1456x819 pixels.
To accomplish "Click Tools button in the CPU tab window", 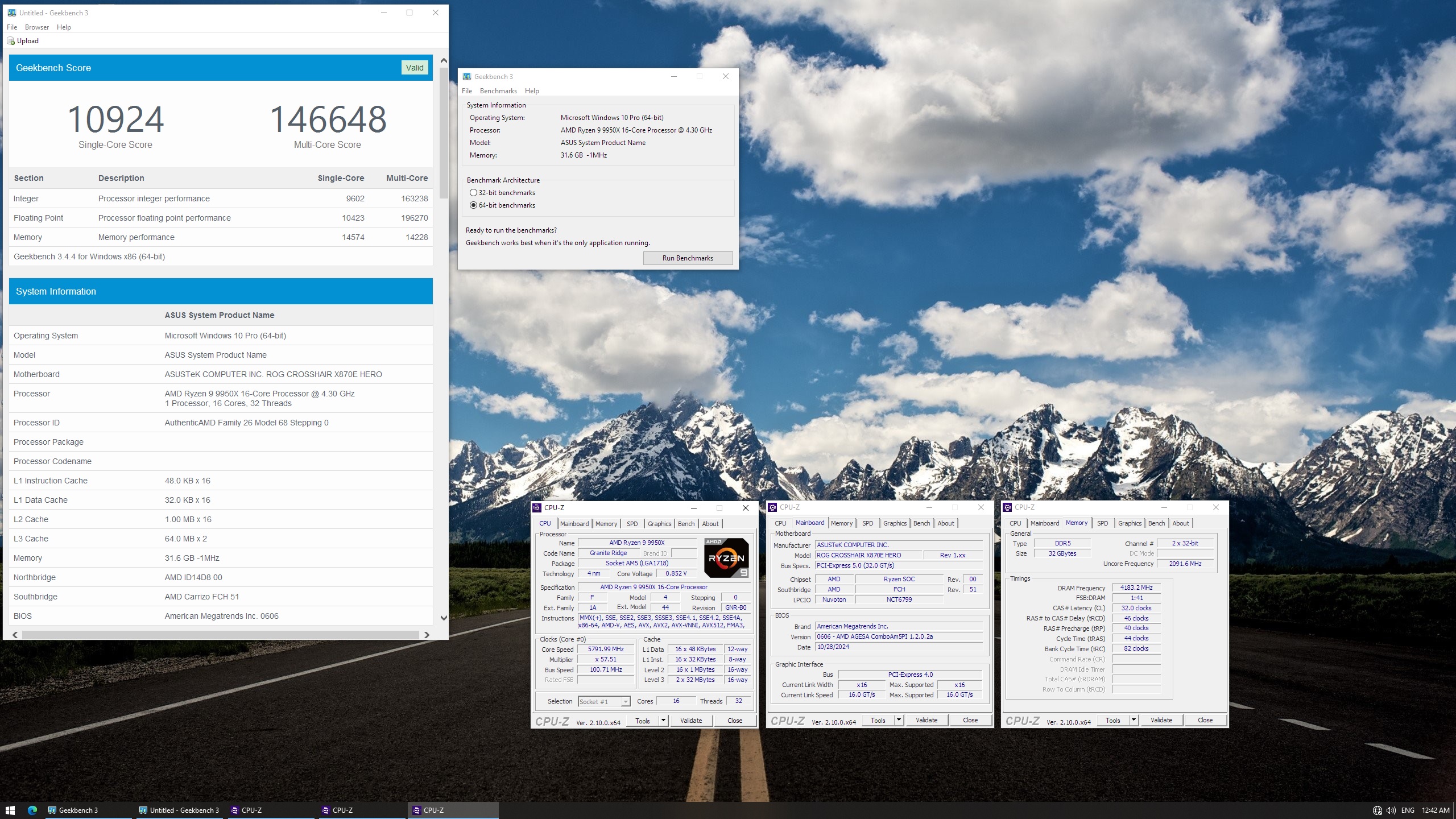I will (x=643, y=721).
